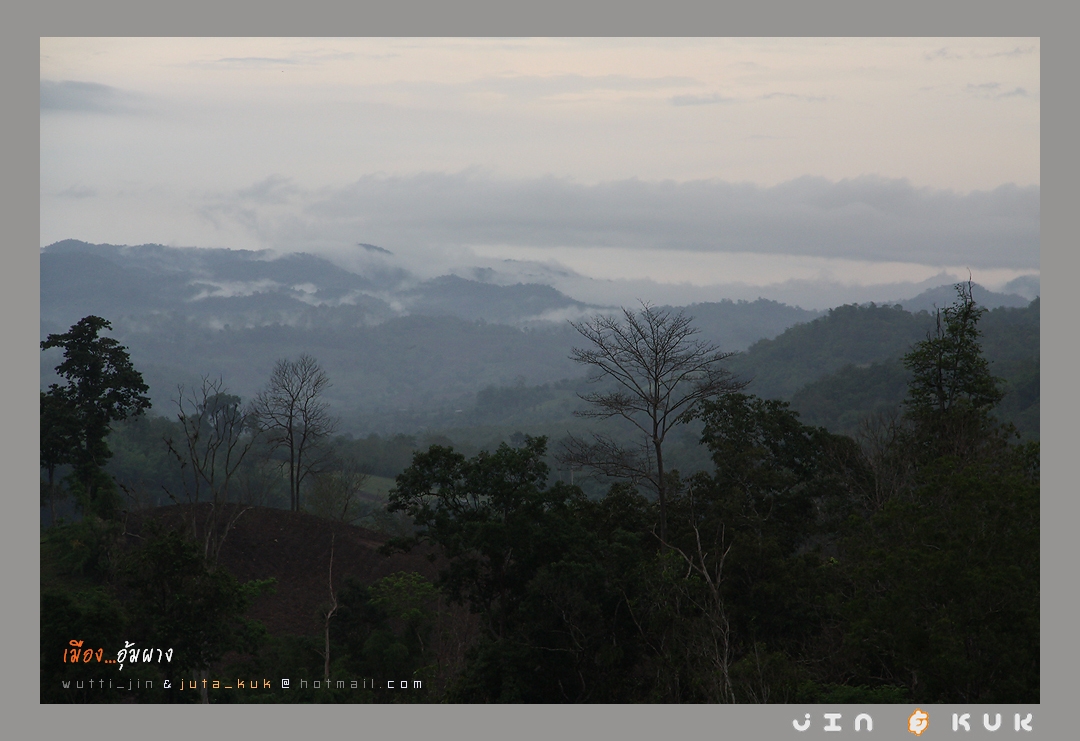Click the orange juta_kuk watermark text
Image resolution: width=1080 pixels, height=741 pixels.
pos(226,684)
